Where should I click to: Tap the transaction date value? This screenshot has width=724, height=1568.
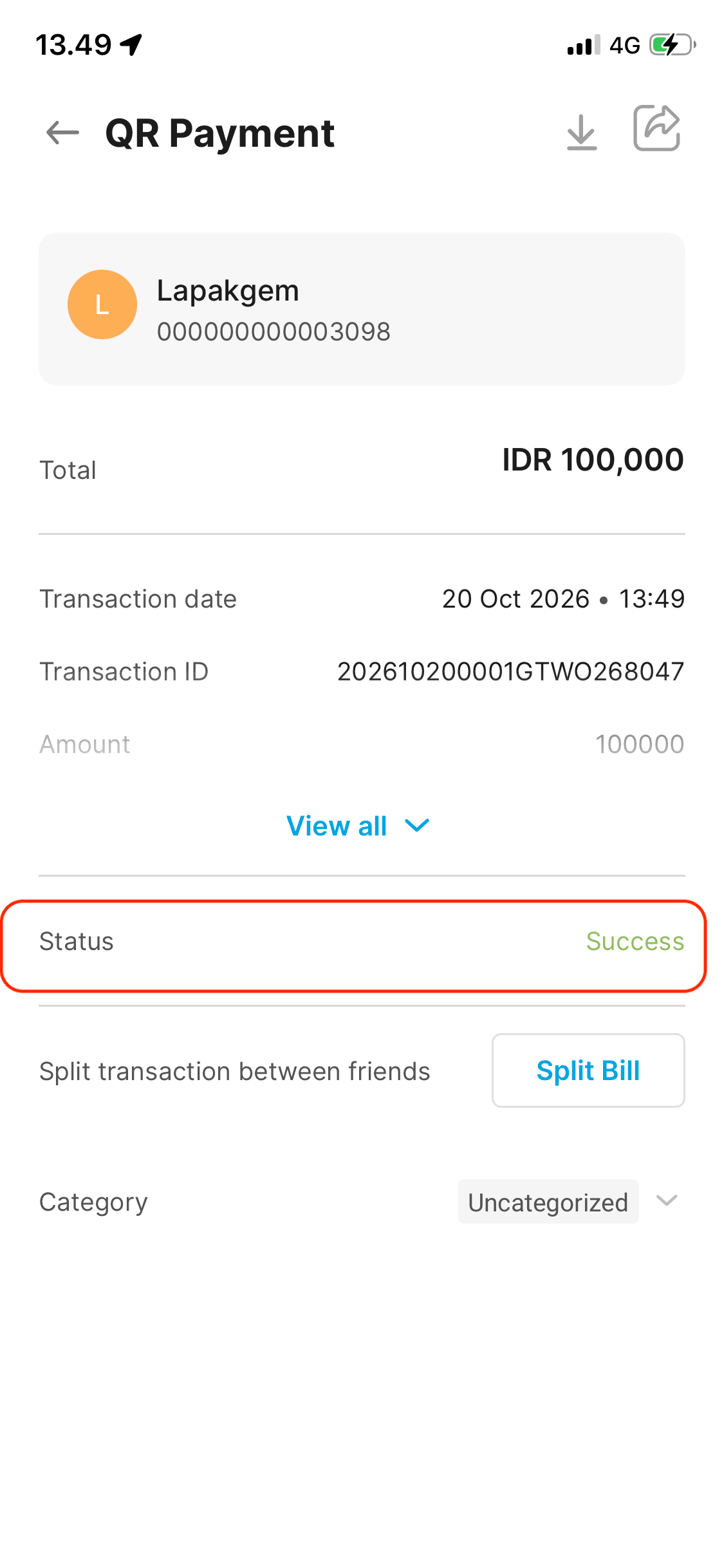tap(563, 599)
